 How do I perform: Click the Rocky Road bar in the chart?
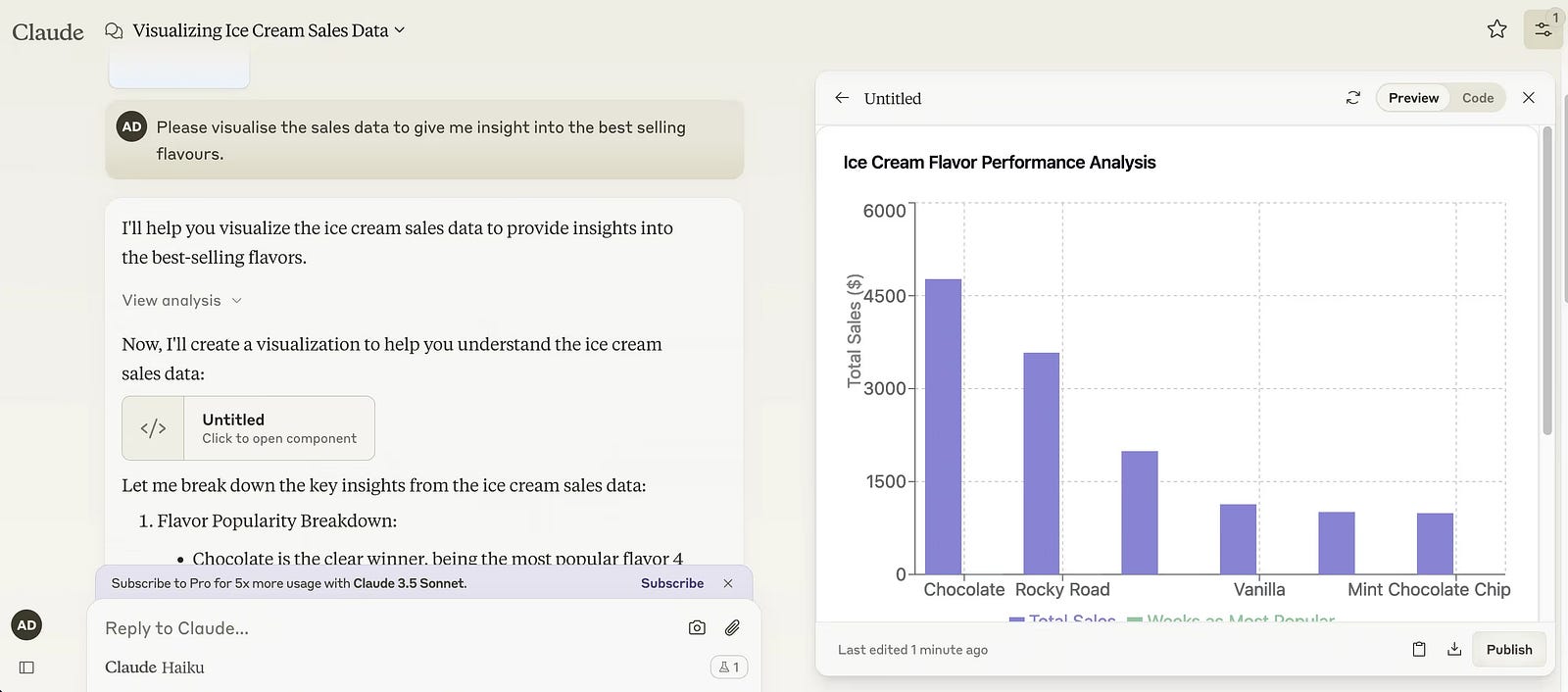[1042, 464]
